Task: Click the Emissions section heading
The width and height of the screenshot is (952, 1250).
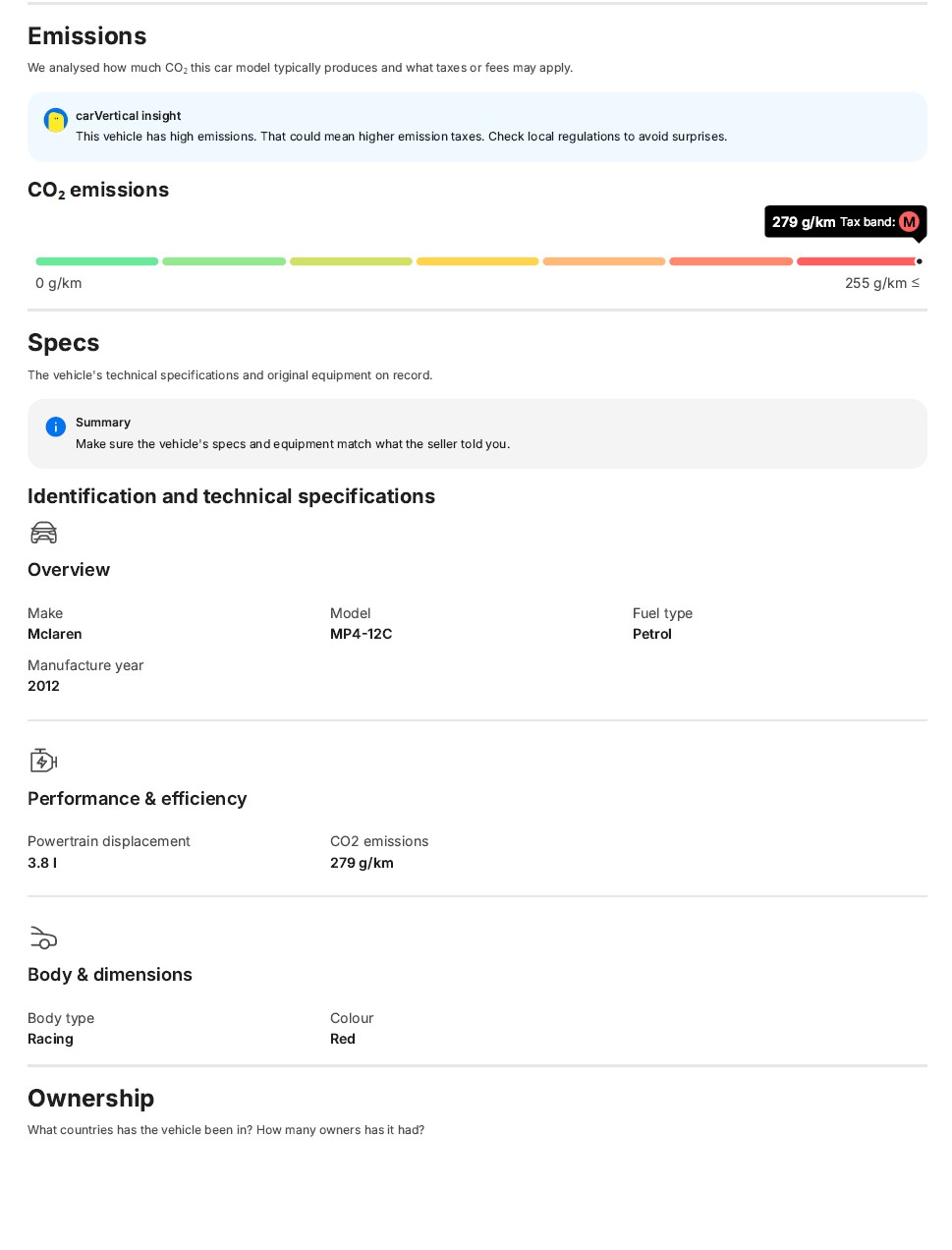Action: tap(87, 36)
